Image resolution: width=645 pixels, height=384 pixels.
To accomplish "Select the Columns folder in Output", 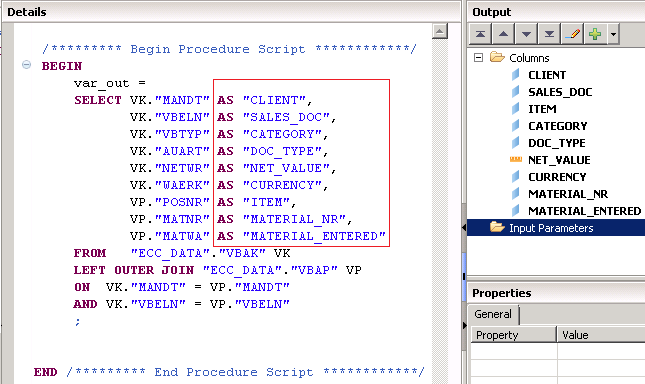I will coord(529,58).
